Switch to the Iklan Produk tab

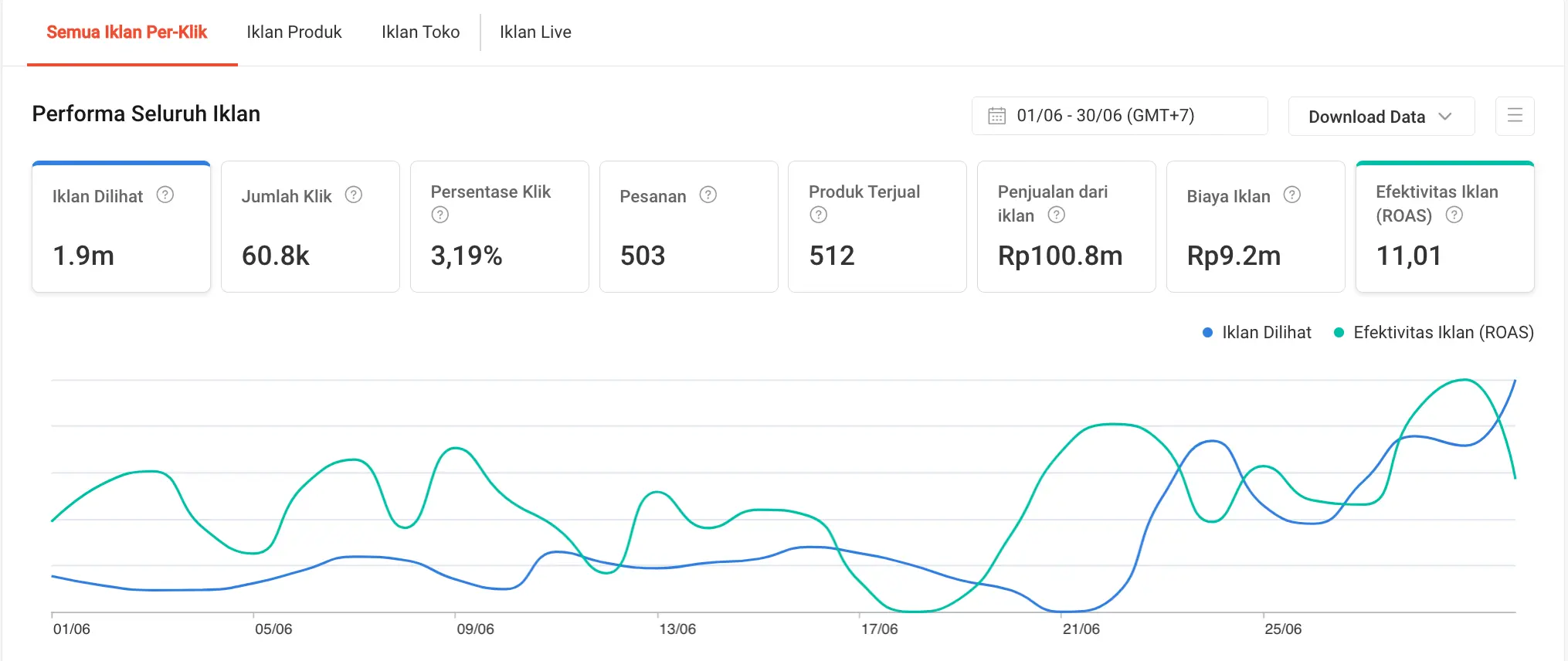coord(294,32)
